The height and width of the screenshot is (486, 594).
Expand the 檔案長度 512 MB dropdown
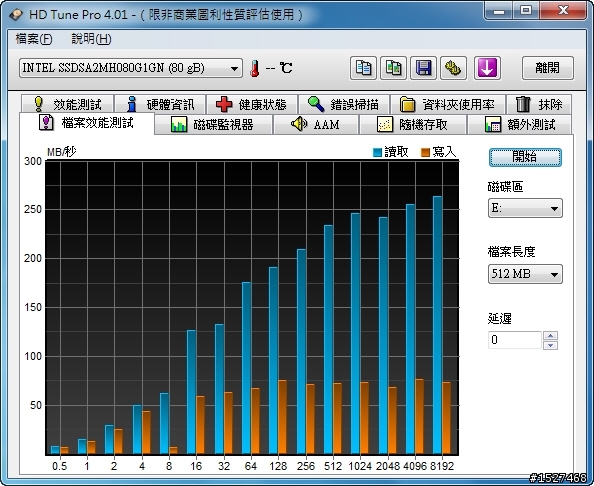[525, 274]
